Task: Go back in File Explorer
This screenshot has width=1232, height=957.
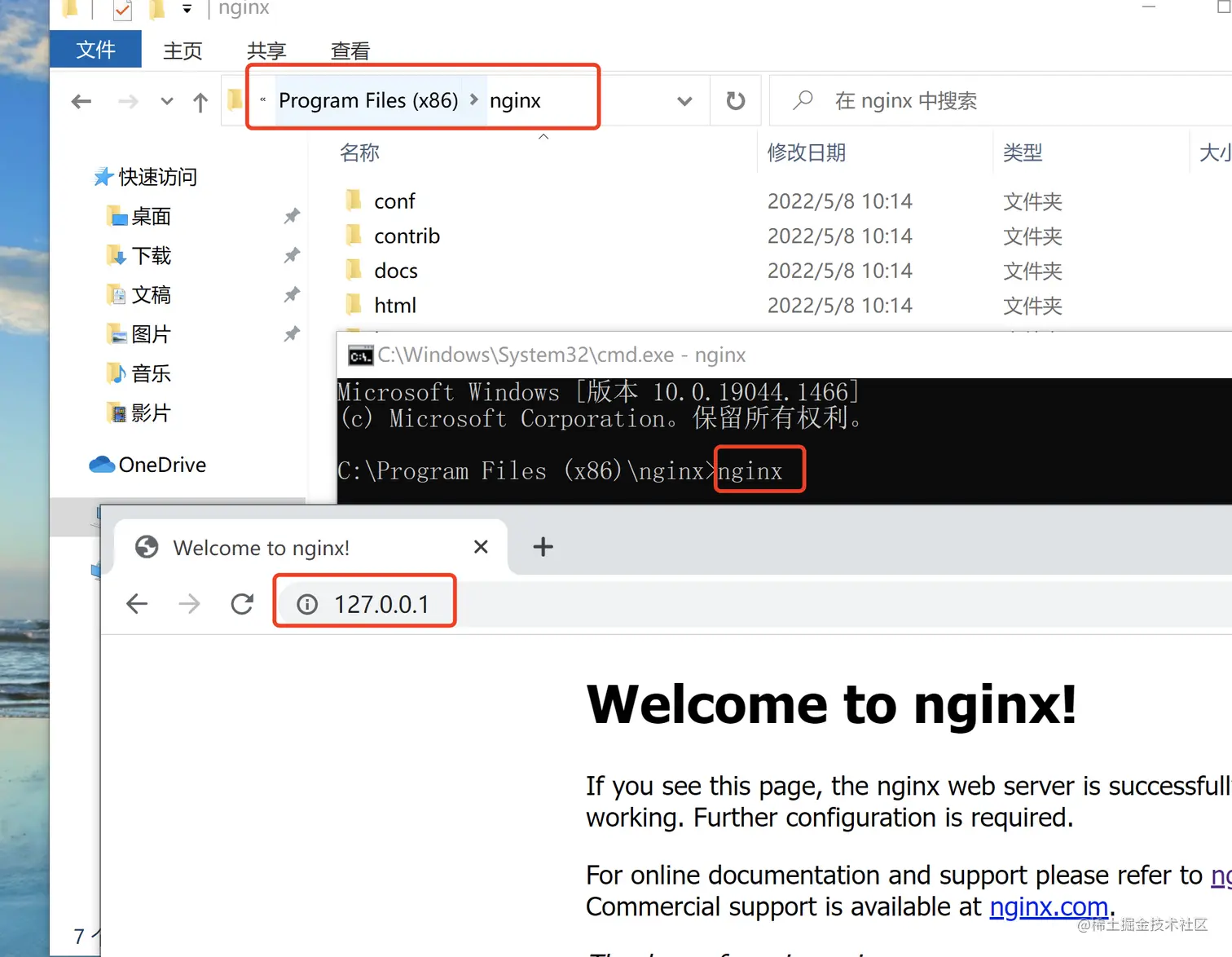Action: 81,101
